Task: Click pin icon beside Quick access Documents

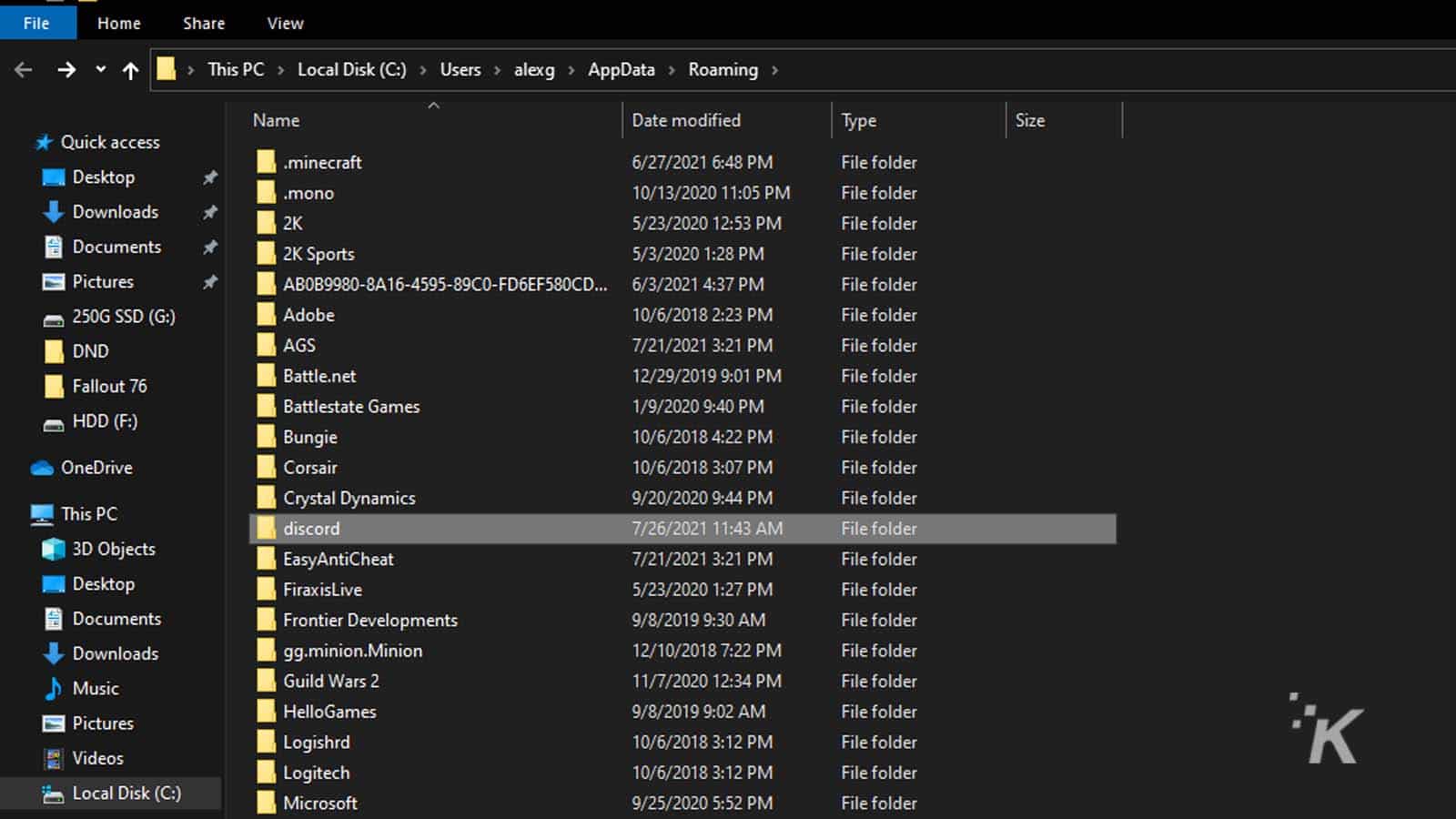Action: click(210, 247)
